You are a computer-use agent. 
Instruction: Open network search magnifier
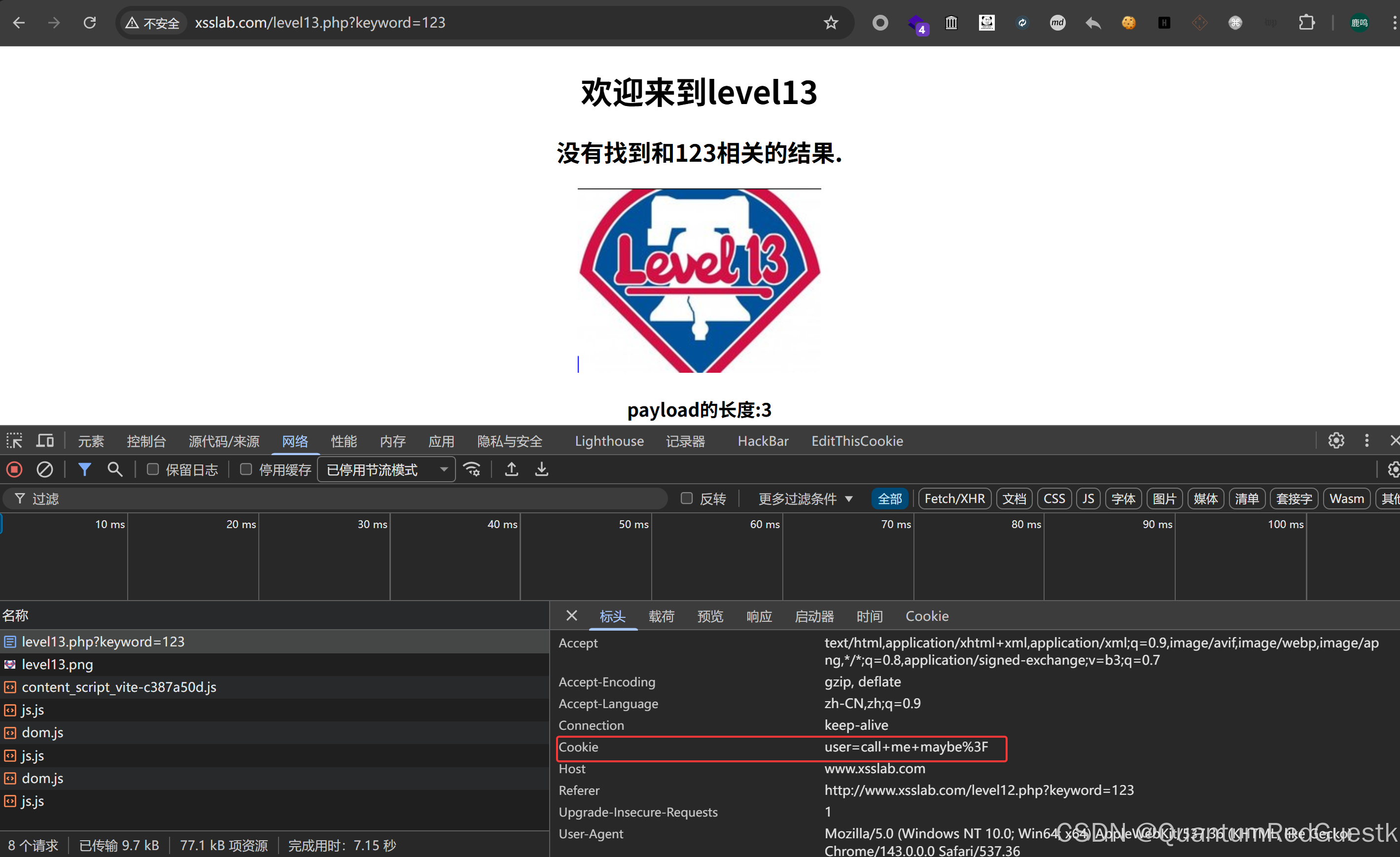coord(115,469)
